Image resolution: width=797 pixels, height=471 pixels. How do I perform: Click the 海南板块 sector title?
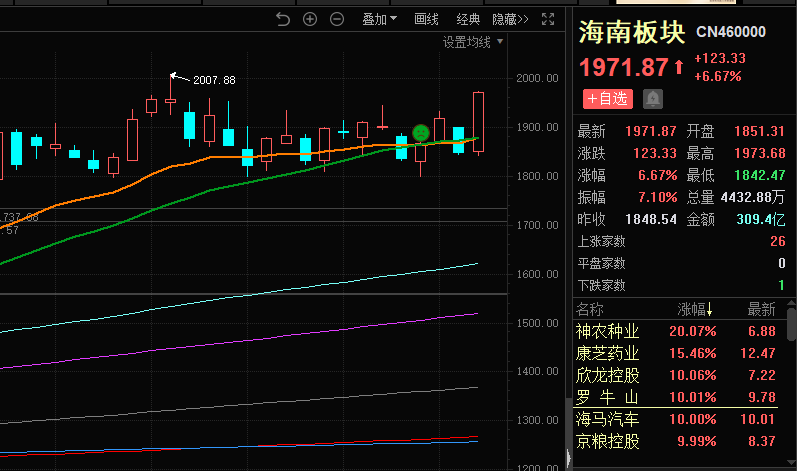coord(632,32)
